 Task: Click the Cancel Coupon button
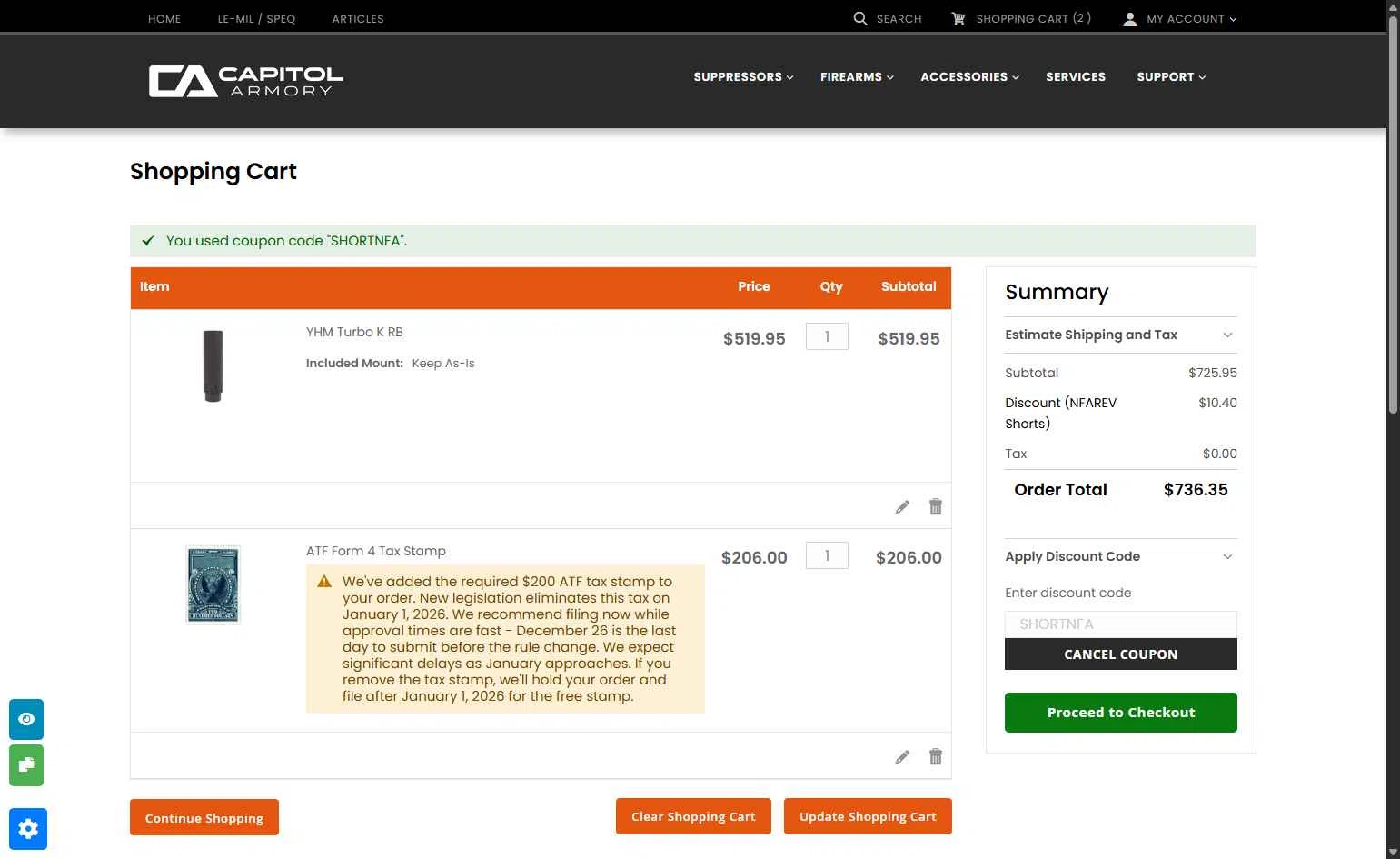point(1120,654)
